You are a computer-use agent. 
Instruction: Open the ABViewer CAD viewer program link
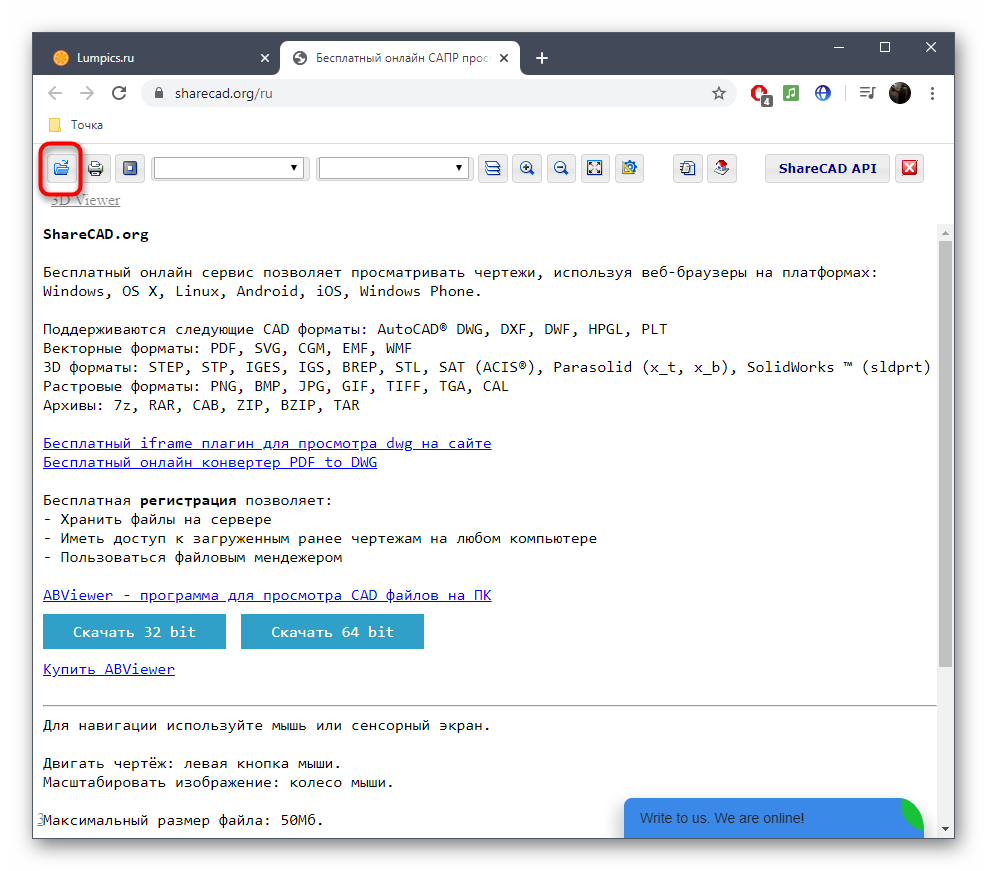tap(267, 595)
